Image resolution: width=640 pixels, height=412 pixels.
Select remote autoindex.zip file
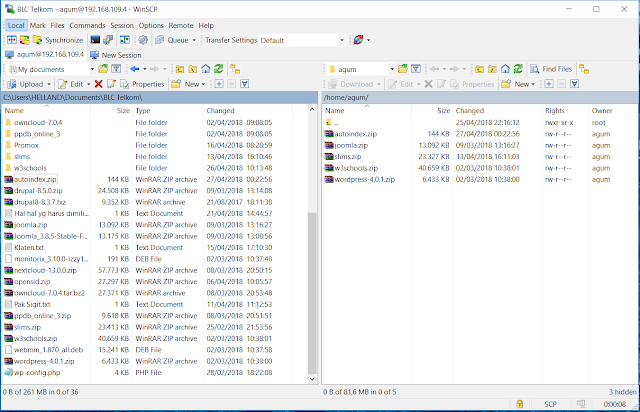(x=356, y=134)
